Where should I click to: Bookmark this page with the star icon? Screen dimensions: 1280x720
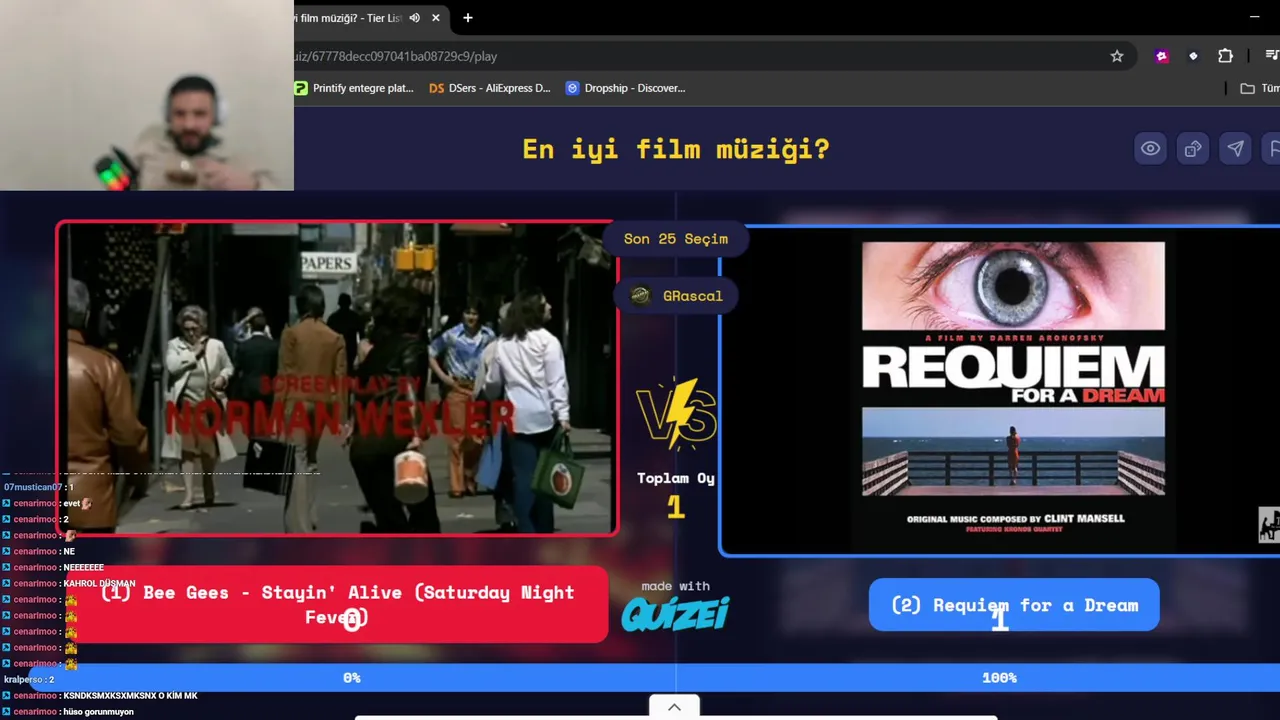[1117, 56]
